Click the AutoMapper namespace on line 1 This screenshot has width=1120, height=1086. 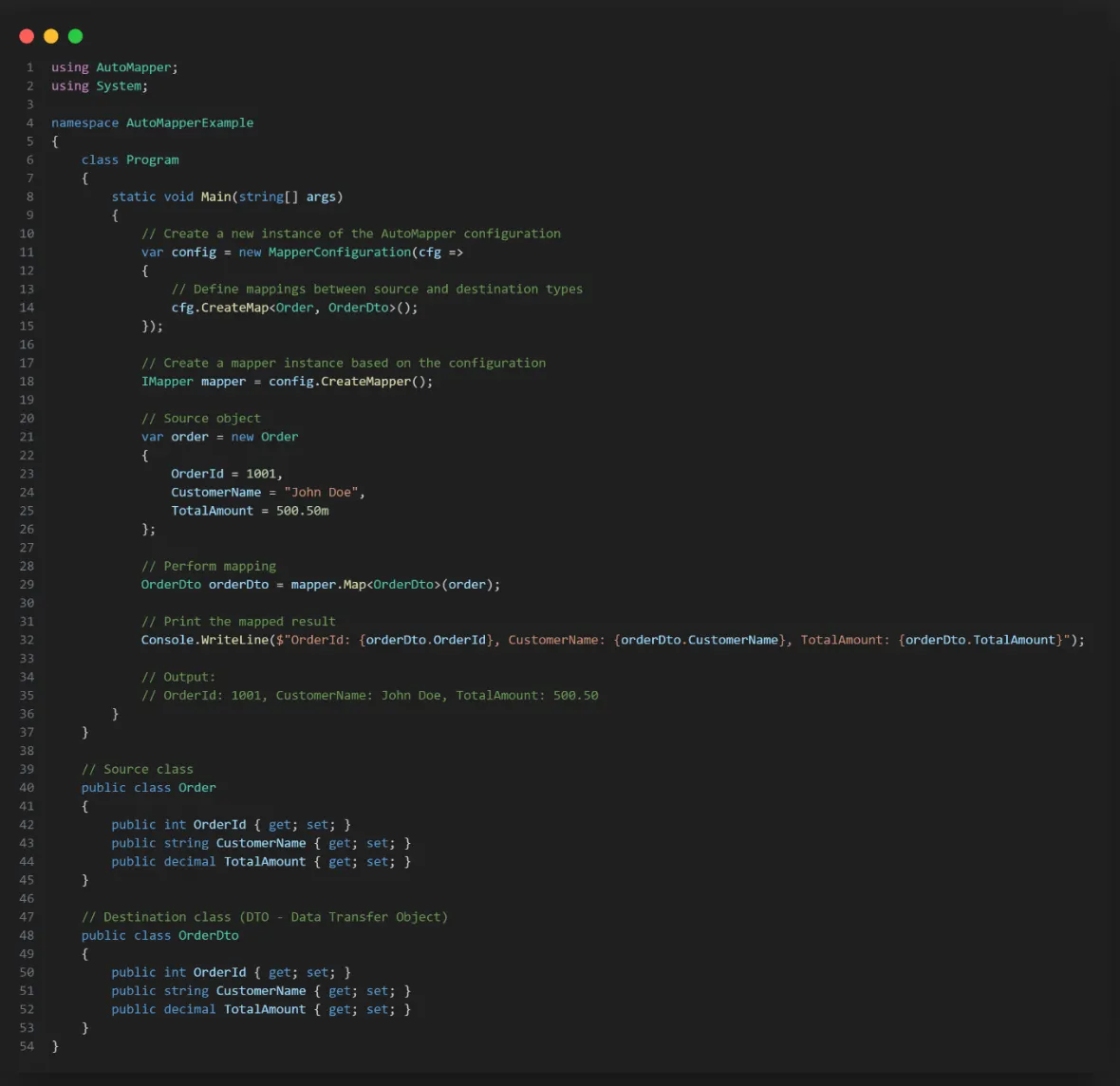133,66
